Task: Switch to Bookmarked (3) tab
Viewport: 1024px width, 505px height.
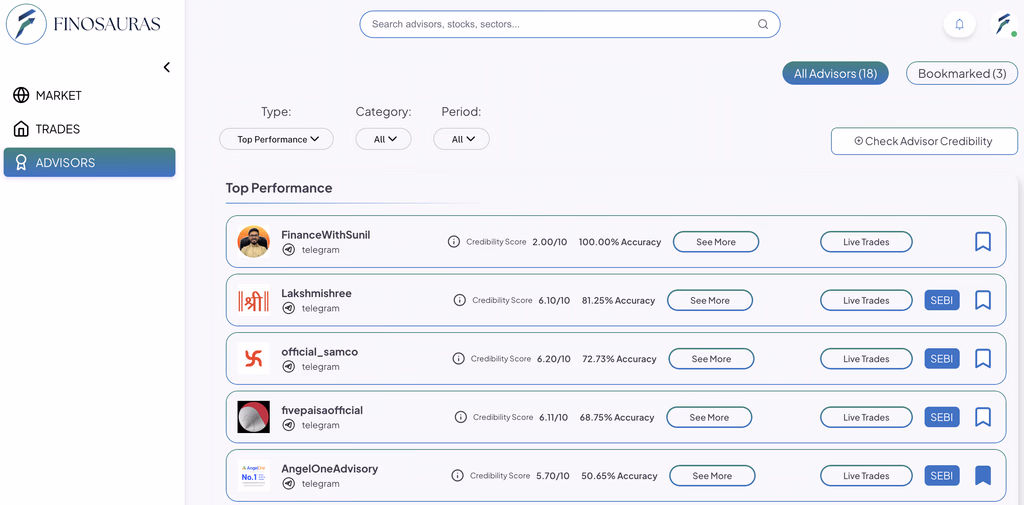Action: (962, 74)
